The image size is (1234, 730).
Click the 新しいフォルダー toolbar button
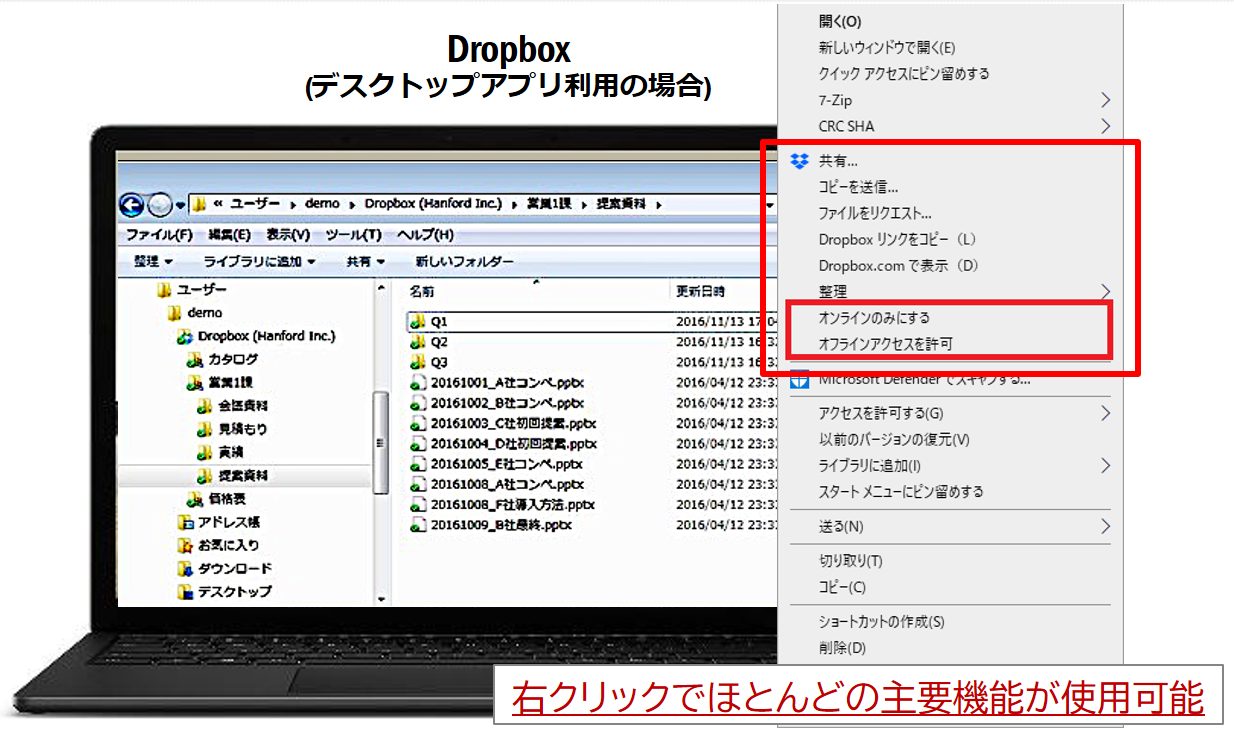(465, 261)
